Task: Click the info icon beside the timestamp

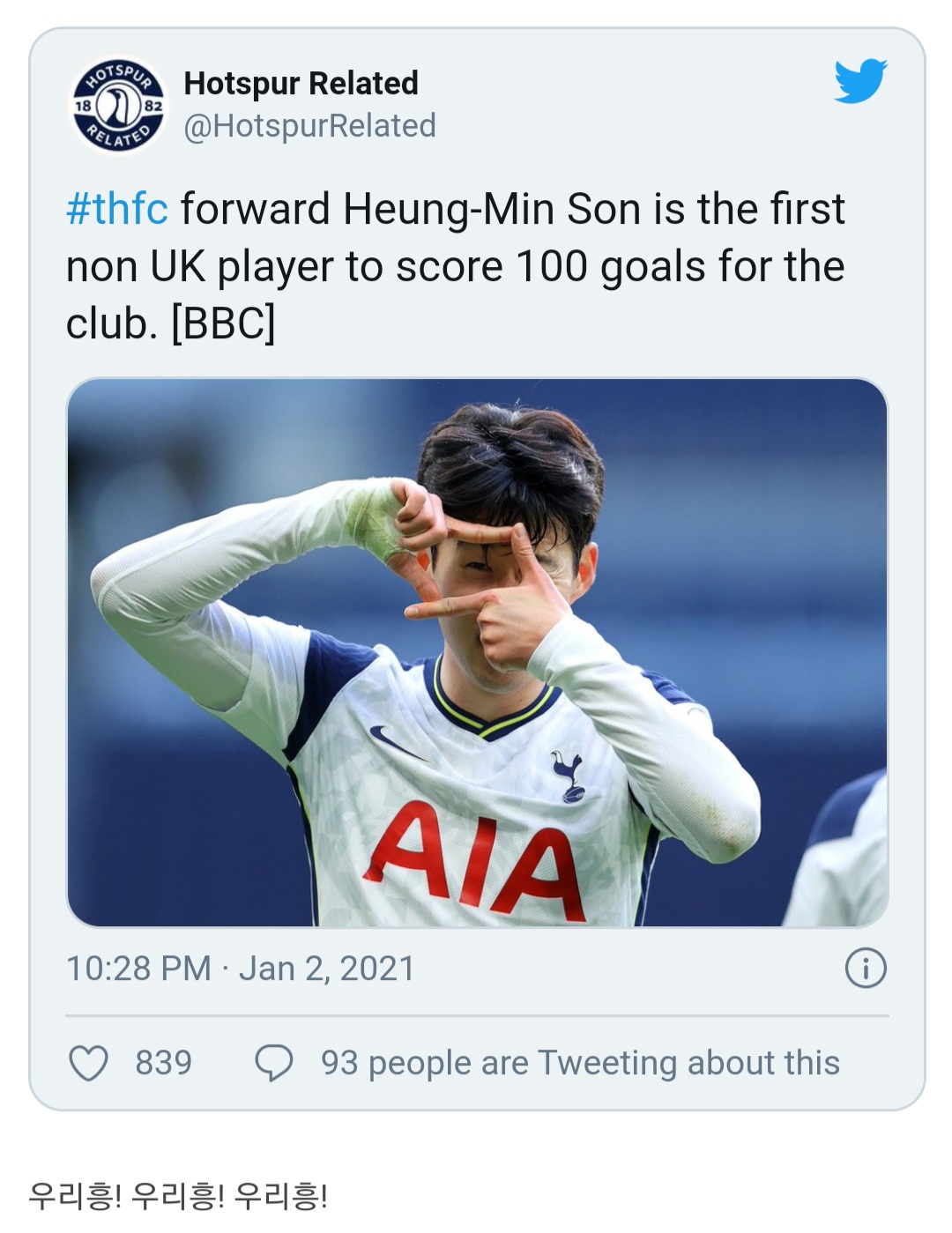Action: pos(865,969)
